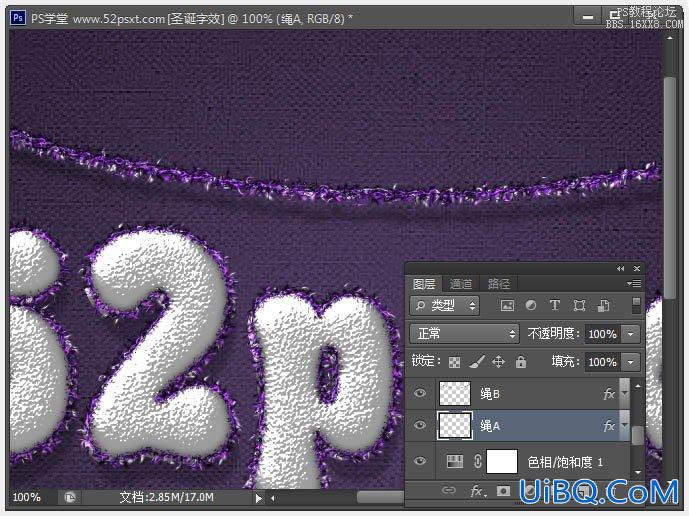The width and height of the screenshot is (689, 516).
Task: Expand layer effects of 绳B
Action: pos(624,393)
